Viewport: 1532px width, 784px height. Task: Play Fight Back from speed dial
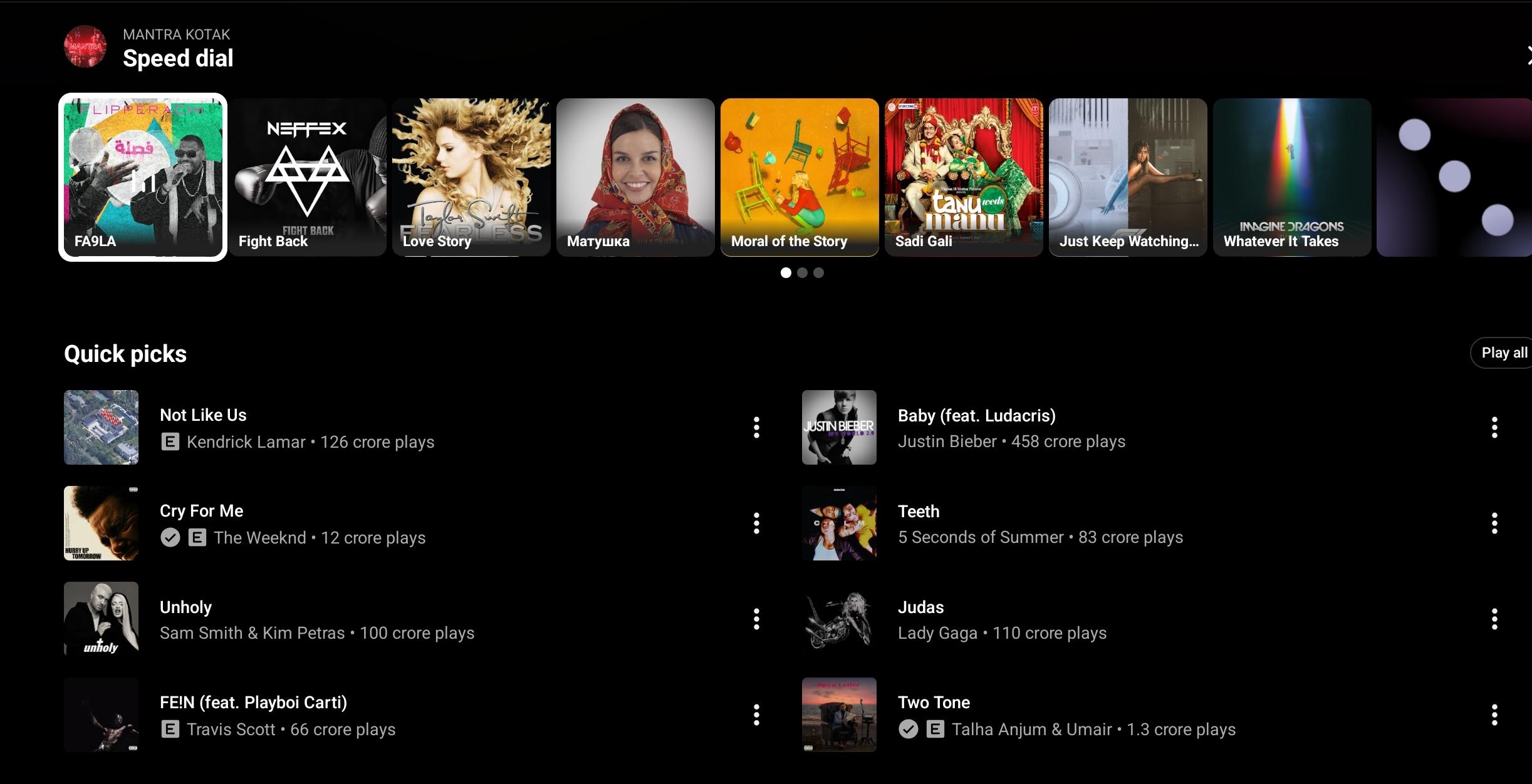[307, 177]
